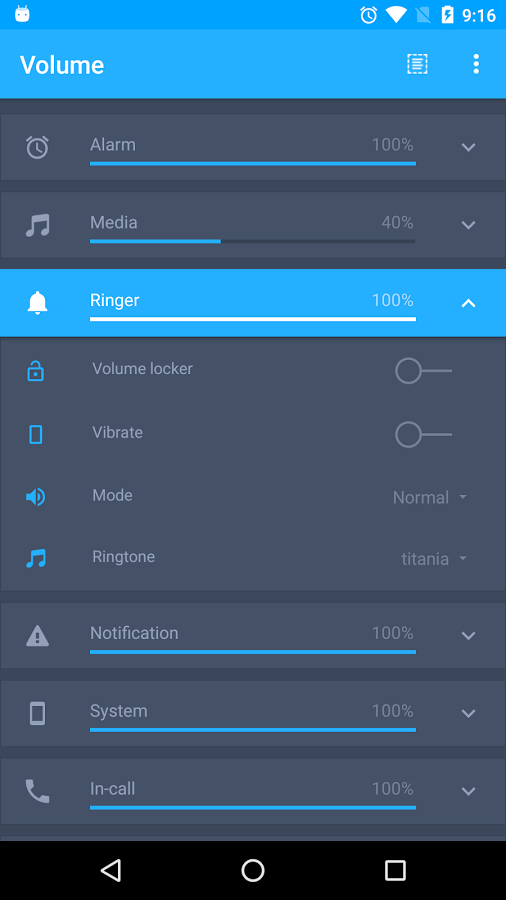Tap the alarm clock icon in Alarm row
This screenshot has width=506, height=900.
click(37, 148)
